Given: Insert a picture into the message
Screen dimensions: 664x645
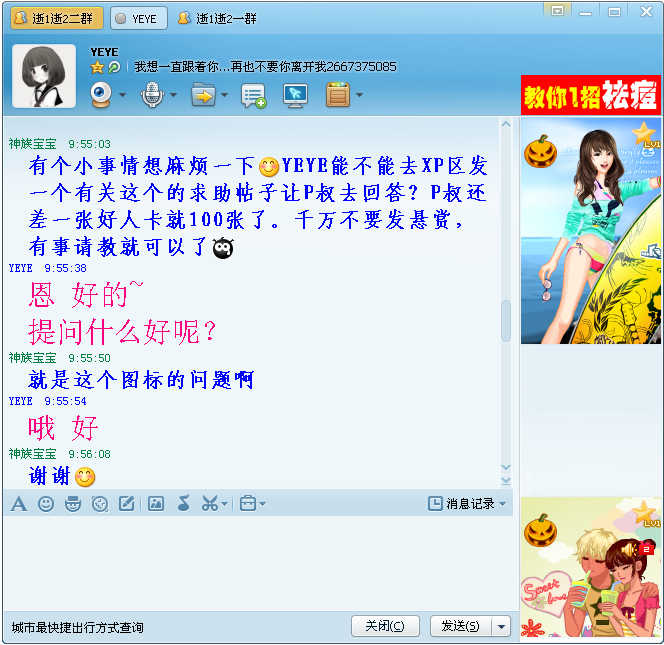Looking at the screenshot, I should tap(156, 504).
